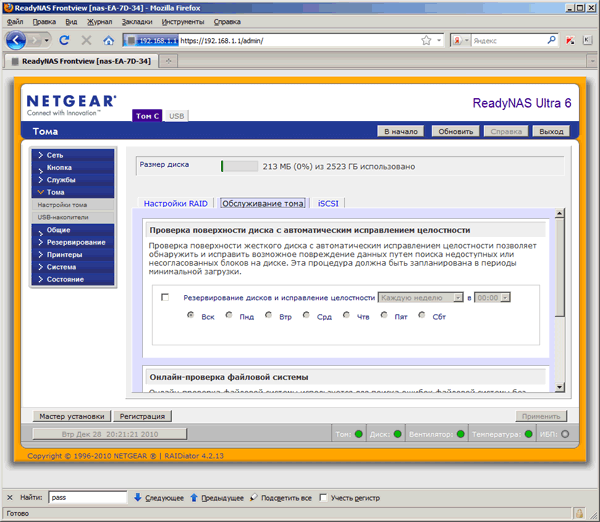The width and height of the screenshot is (600, 522).
Task: Click the Next match down-arrow icon
Action: pyautogui.click(x=138, y=498)
